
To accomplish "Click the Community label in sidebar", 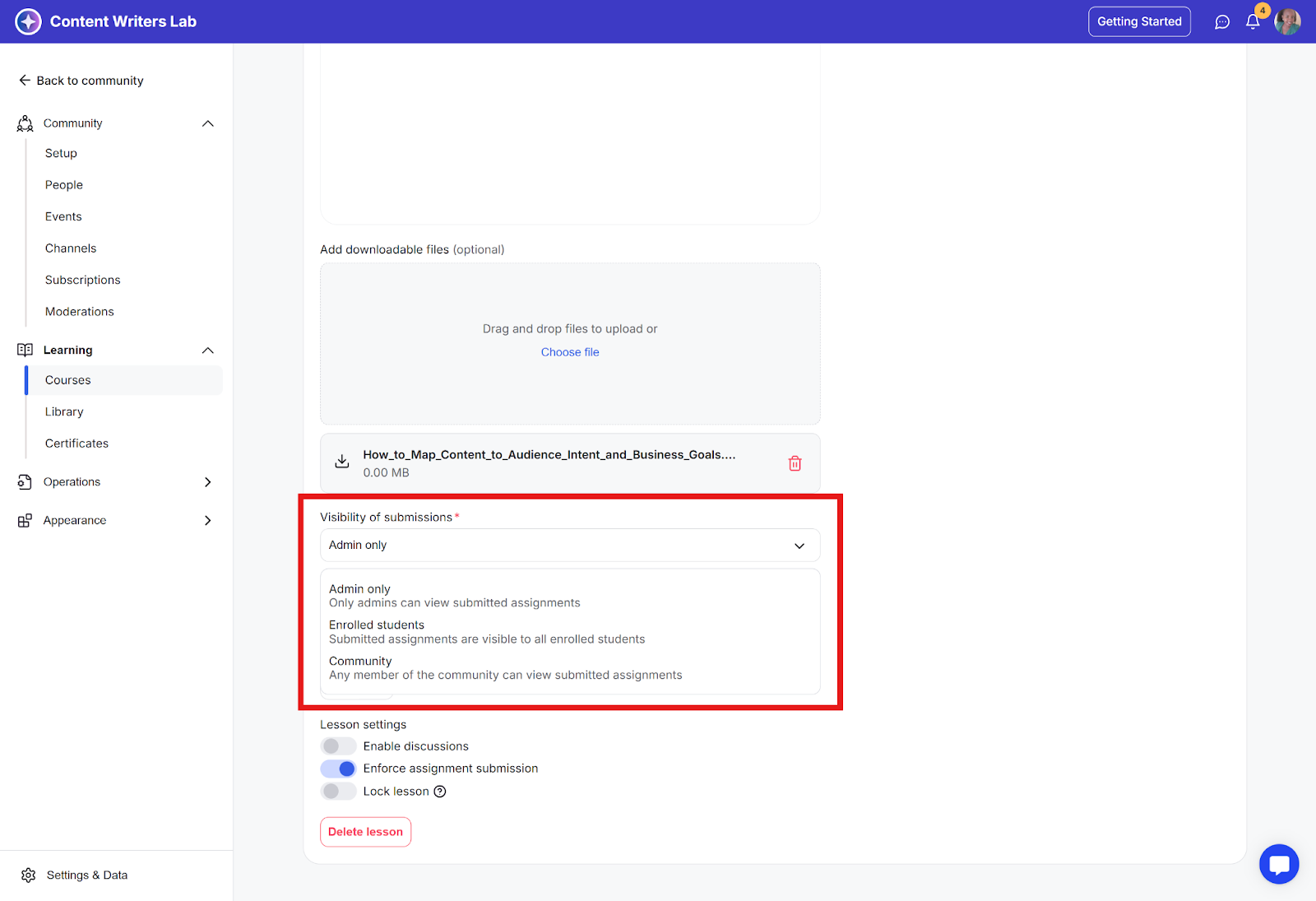I will [x=73, y=123].
